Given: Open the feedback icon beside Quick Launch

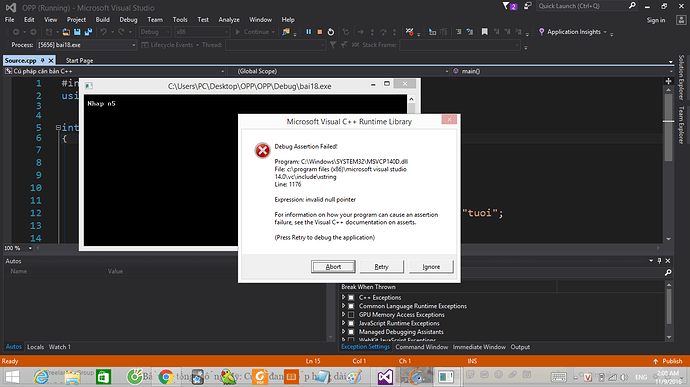Looking at the screenshot, I should point(528,6).
